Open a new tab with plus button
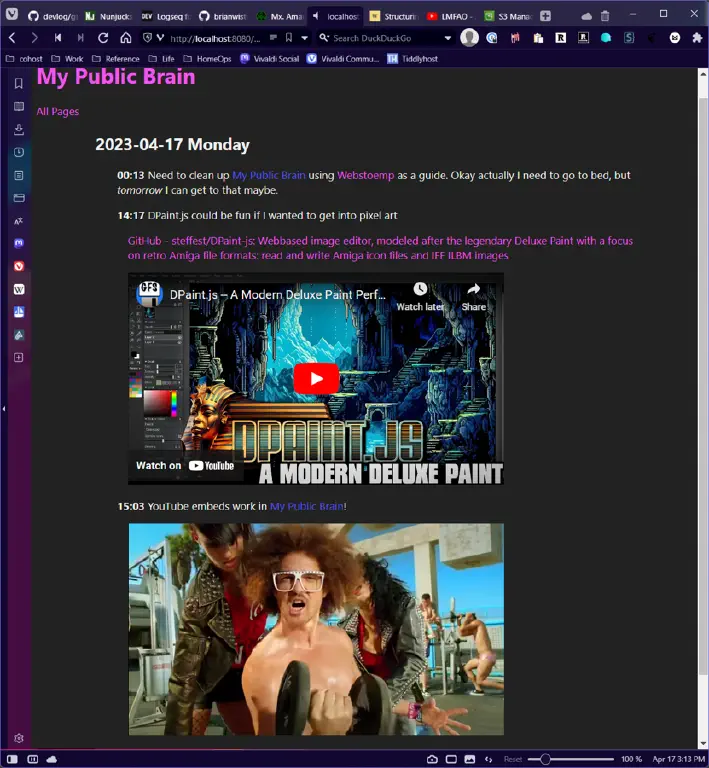The width and height of the screenshot is (709, 768). (x=545, y=16)
